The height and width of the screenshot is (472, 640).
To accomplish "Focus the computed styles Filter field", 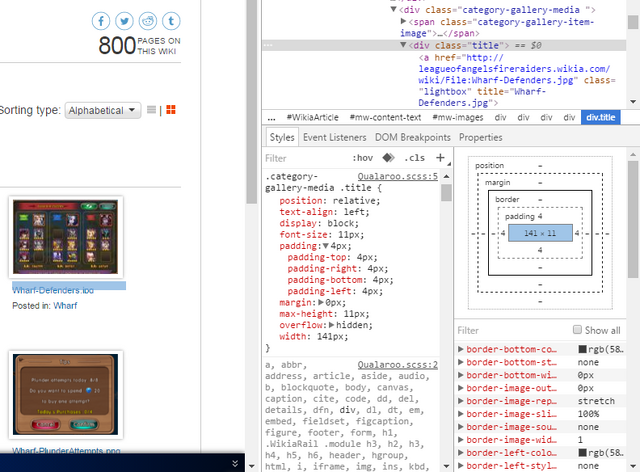I will point(512,330).
